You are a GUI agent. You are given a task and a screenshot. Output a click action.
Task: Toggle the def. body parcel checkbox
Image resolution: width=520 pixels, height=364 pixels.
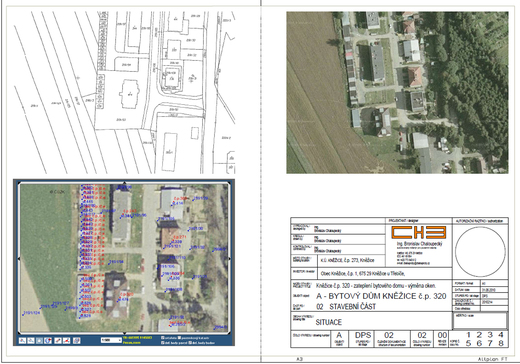[x=163, y=343]
